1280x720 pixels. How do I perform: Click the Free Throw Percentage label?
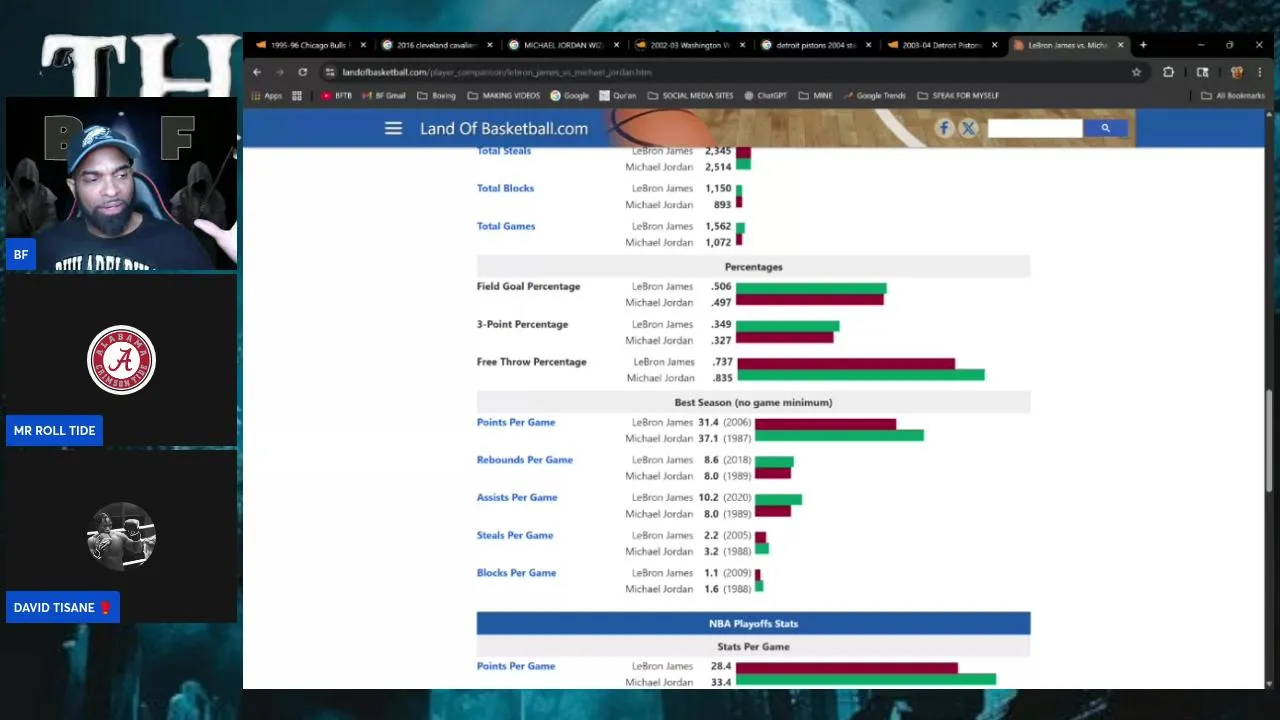tap(532, 362)
